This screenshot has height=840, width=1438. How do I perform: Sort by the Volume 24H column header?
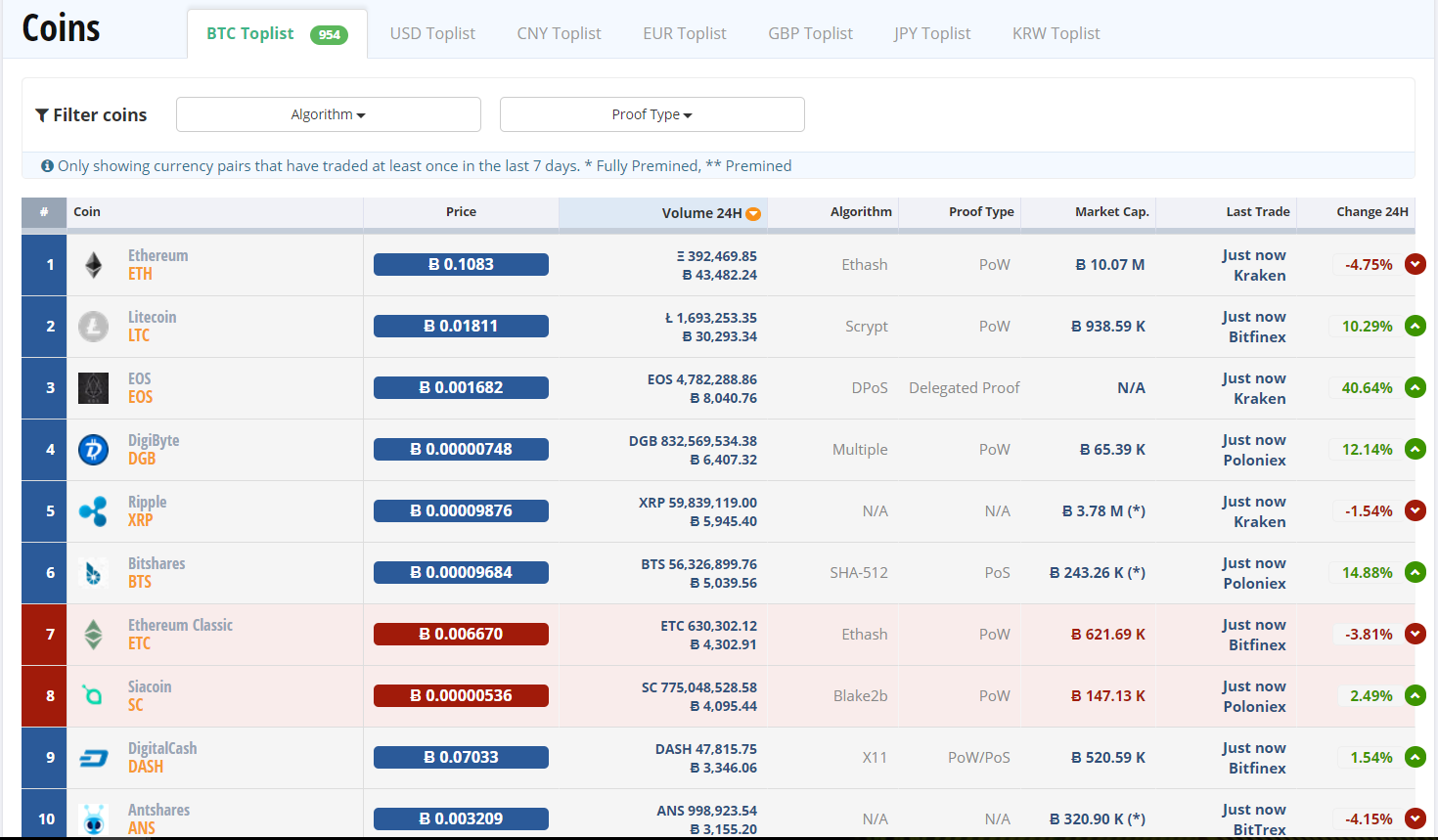[x=663, y=213]
